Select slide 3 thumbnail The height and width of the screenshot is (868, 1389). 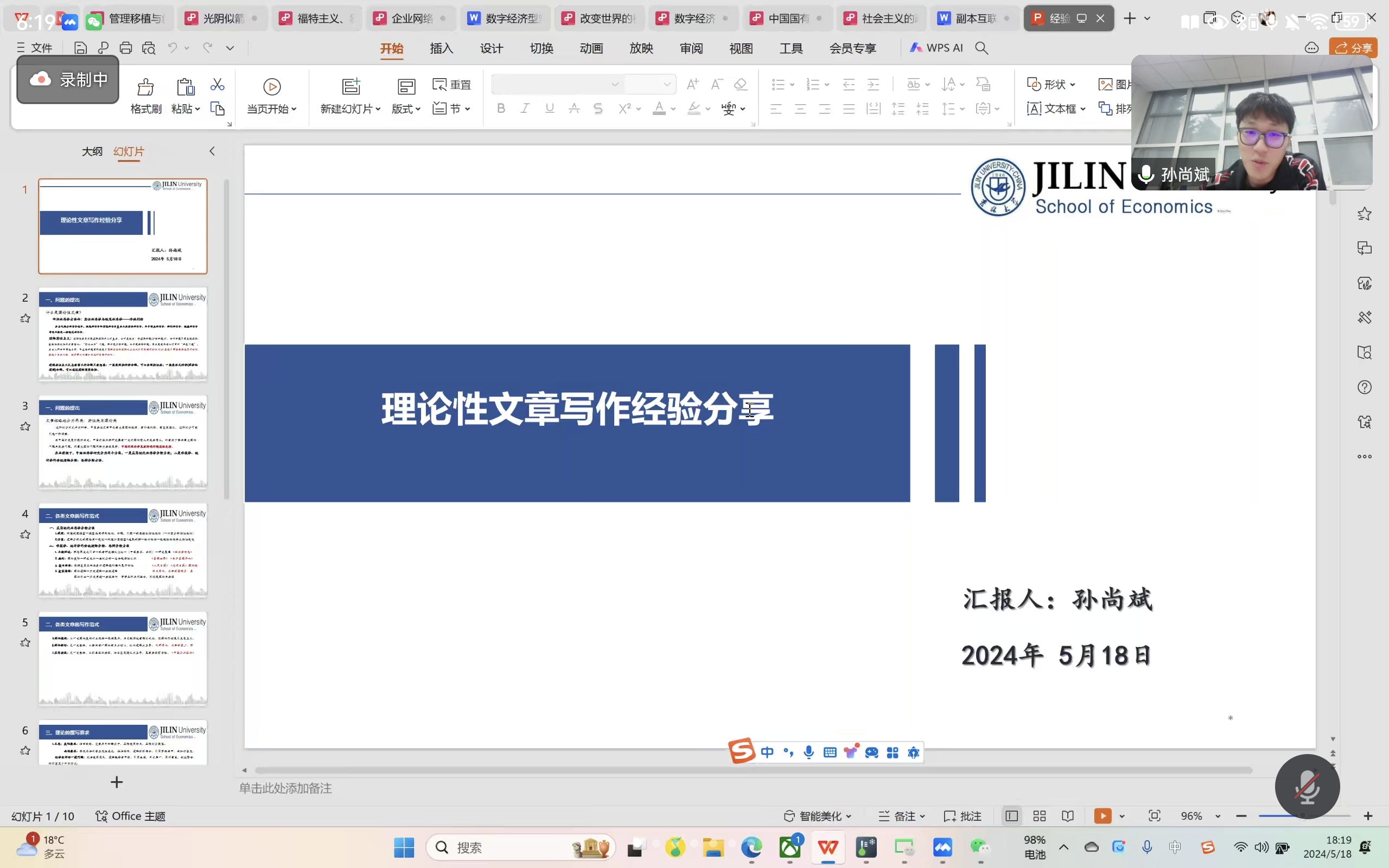pyautogui.click(x=123, y=442)
